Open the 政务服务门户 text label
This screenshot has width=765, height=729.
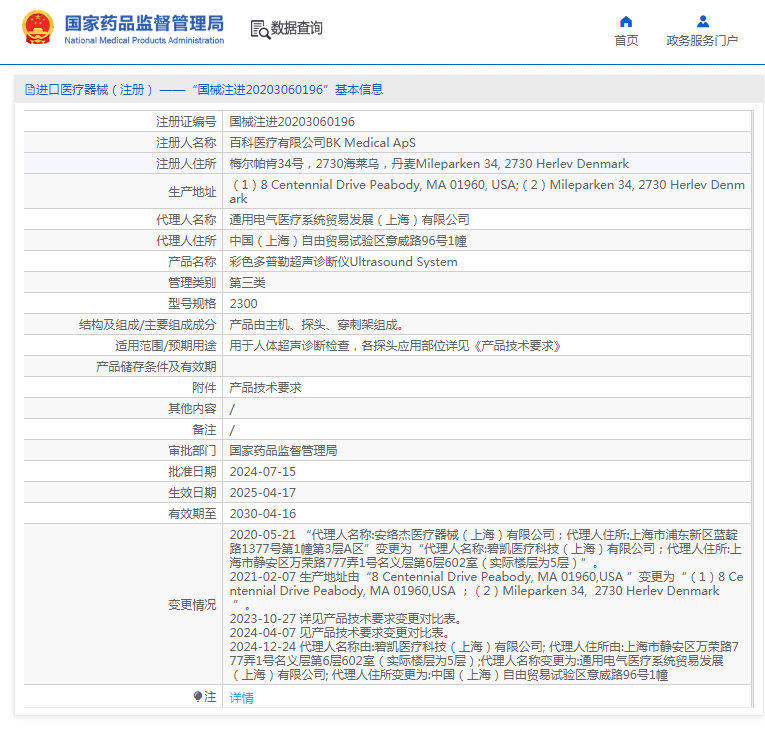click(702, 41)
